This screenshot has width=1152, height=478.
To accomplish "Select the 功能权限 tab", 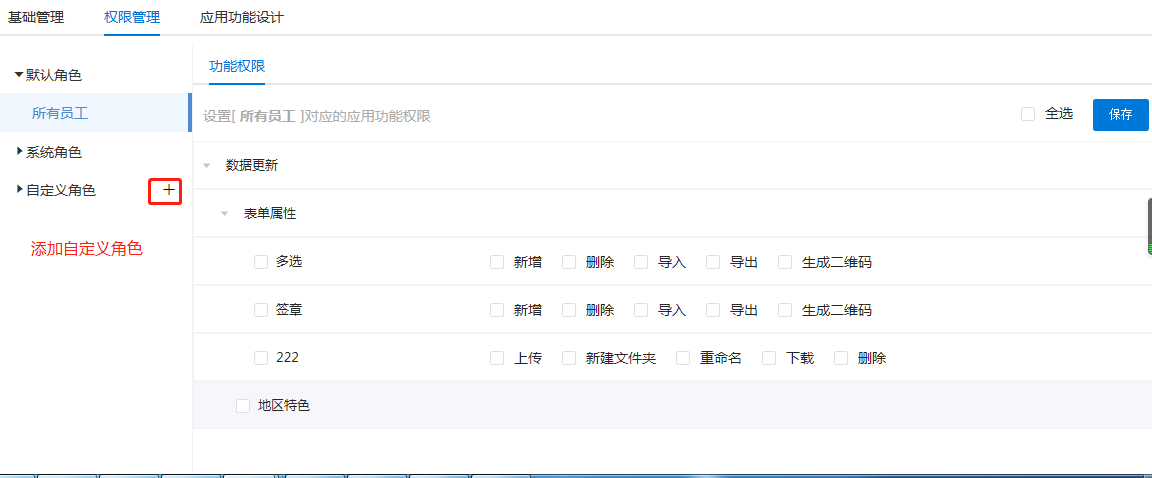I will 237,66.
